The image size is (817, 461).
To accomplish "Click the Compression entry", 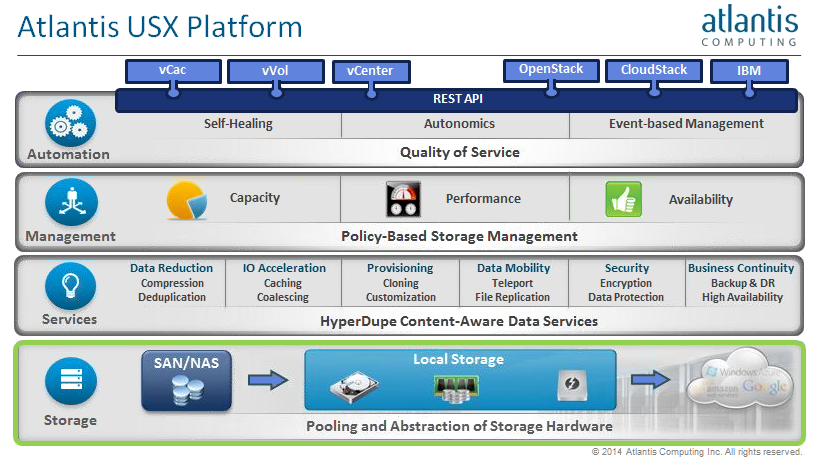I will [172, 283].
